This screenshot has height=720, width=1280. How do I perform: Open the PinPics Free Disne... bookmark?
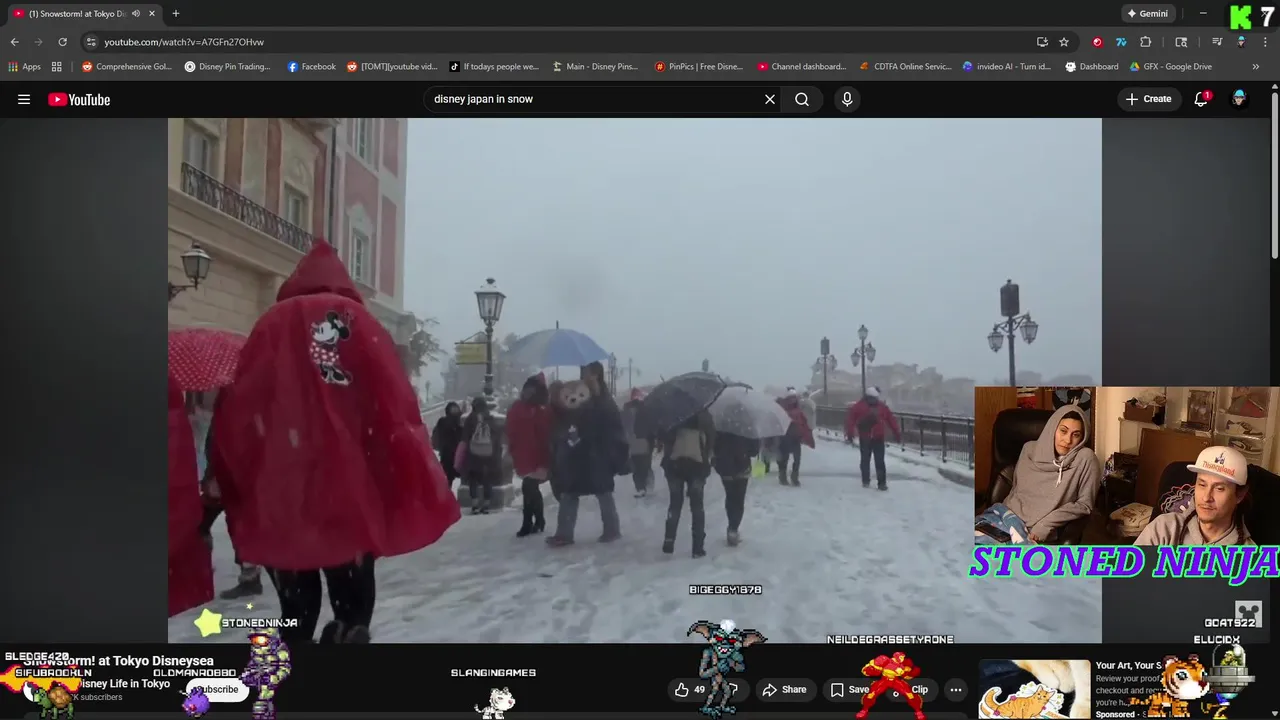tap(699, 67)
